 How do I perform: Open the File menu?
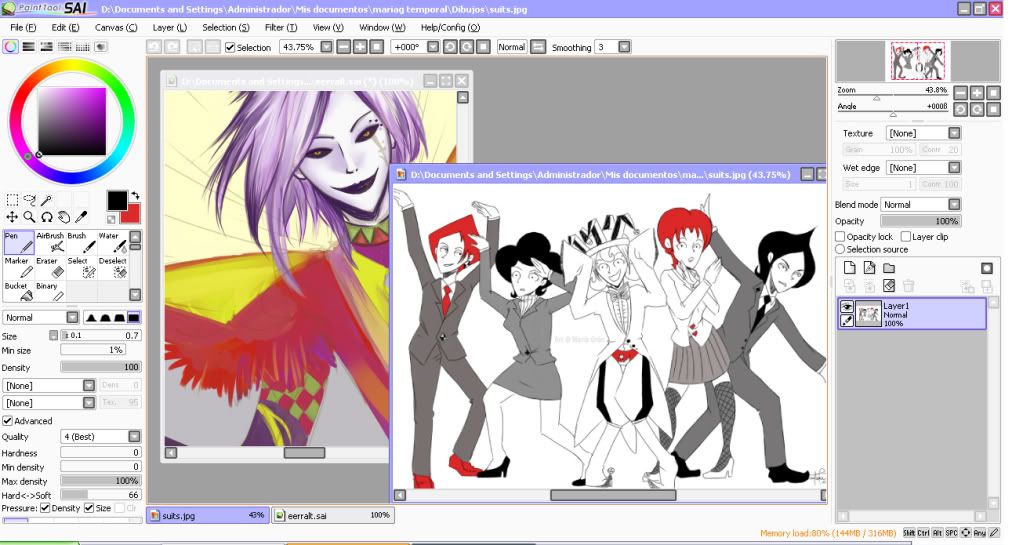tap(23, 27)
